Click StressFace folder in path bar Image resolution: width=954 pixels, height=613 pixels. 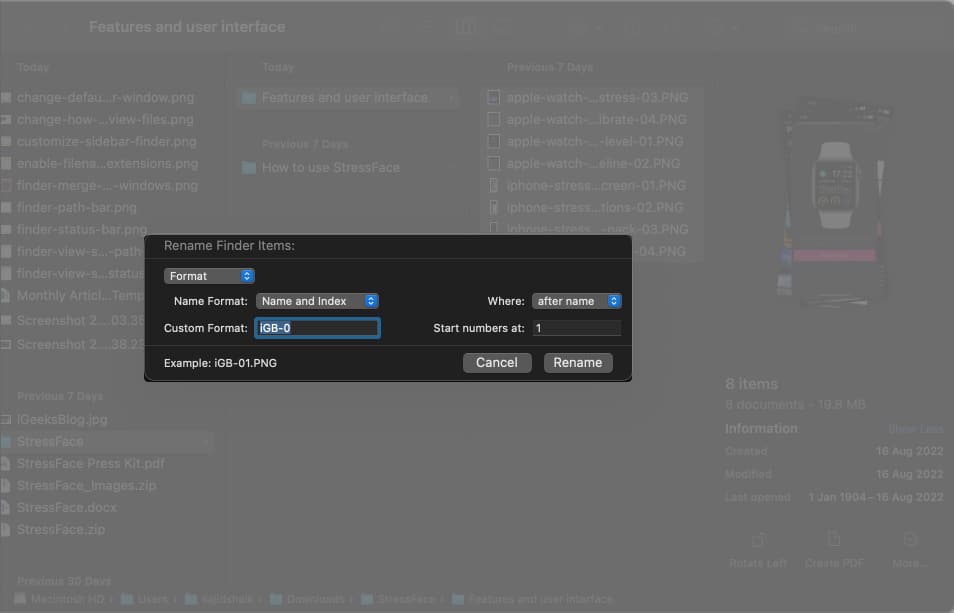coord(399,599)
